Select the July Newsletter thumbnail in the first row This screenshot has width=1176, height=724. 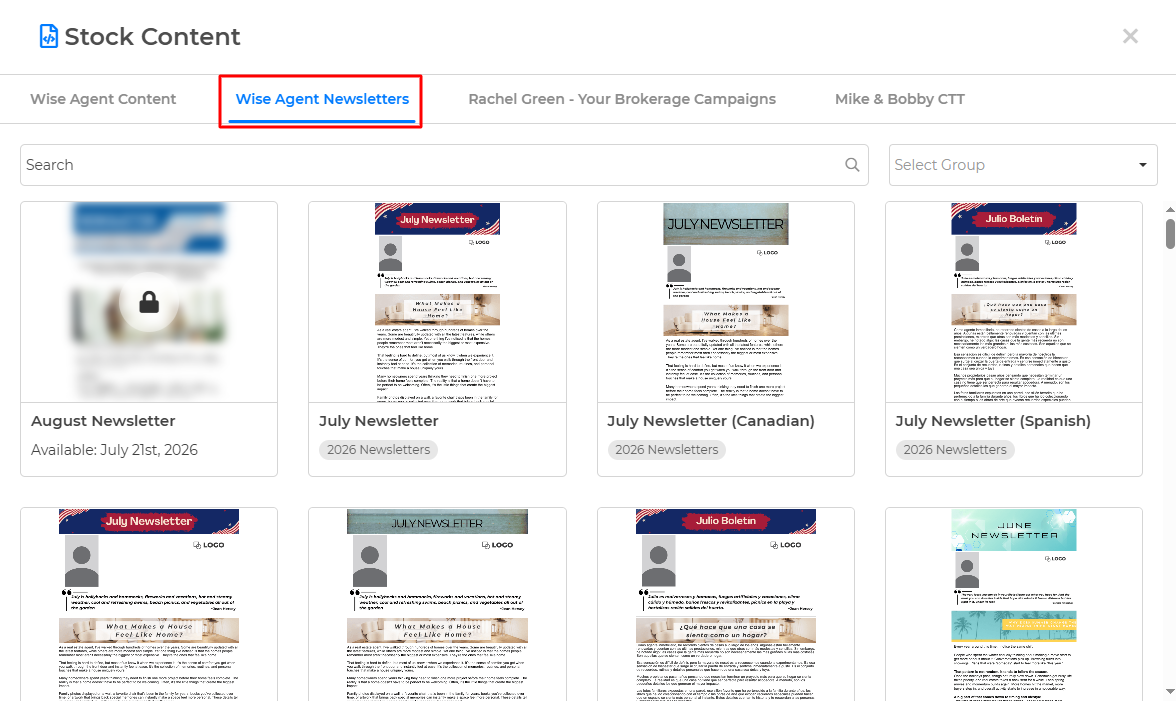437,302
